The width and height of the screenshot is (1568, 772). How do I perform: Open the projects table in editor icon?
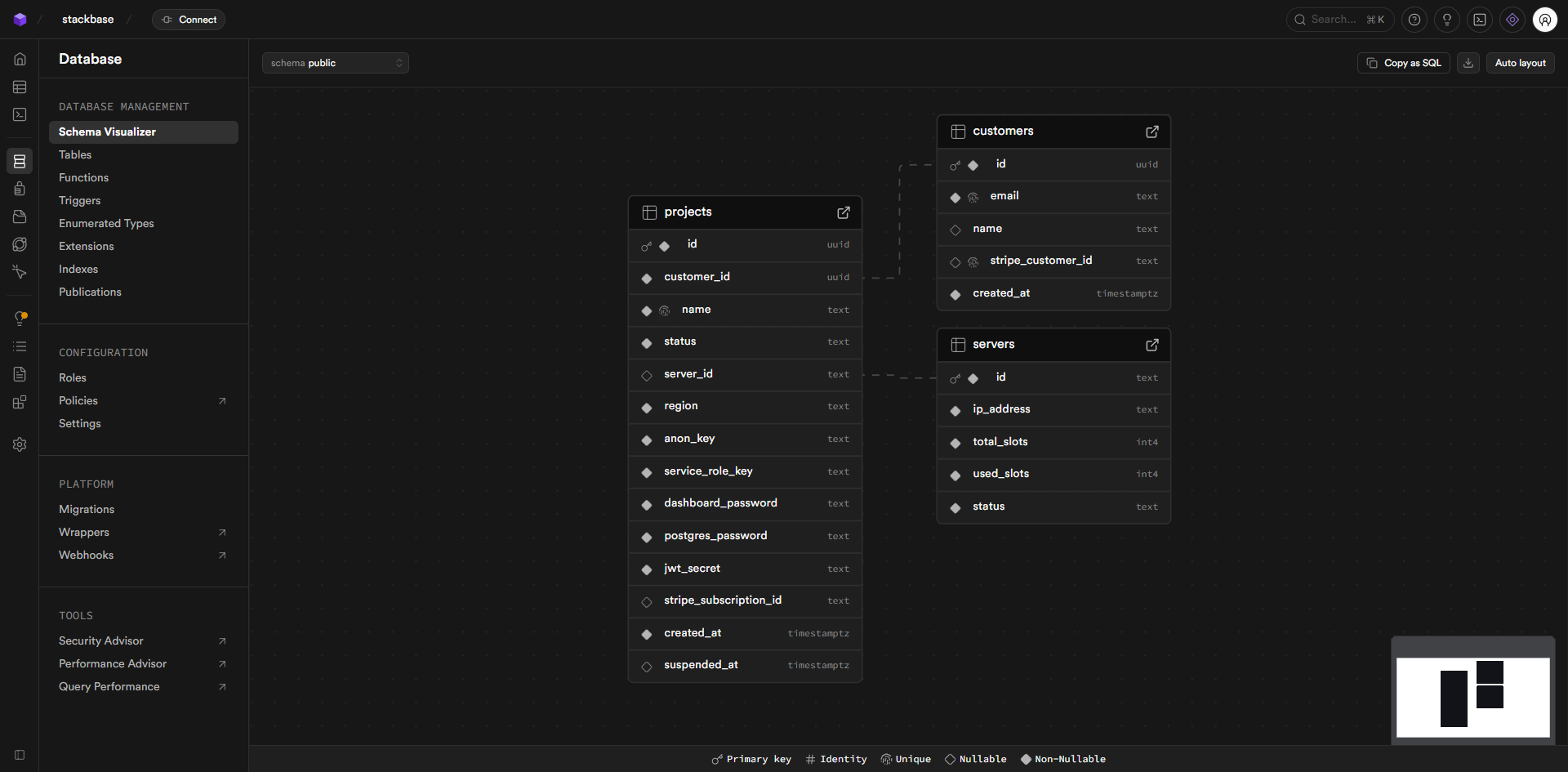pyautogui.click(x=843, y=212)
